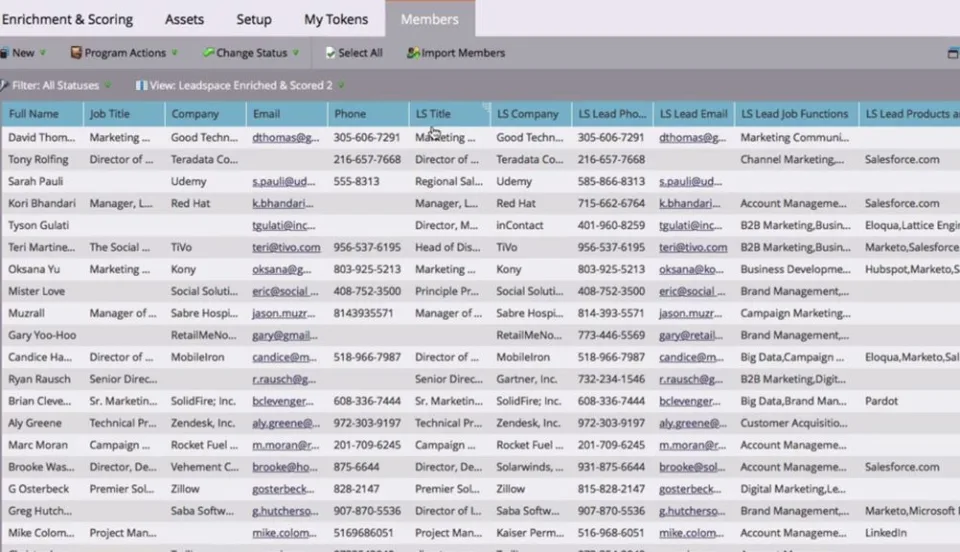Select the Tyson Gulati name cell
Screen dimensions: 960x552
click(x=39, y=225)
